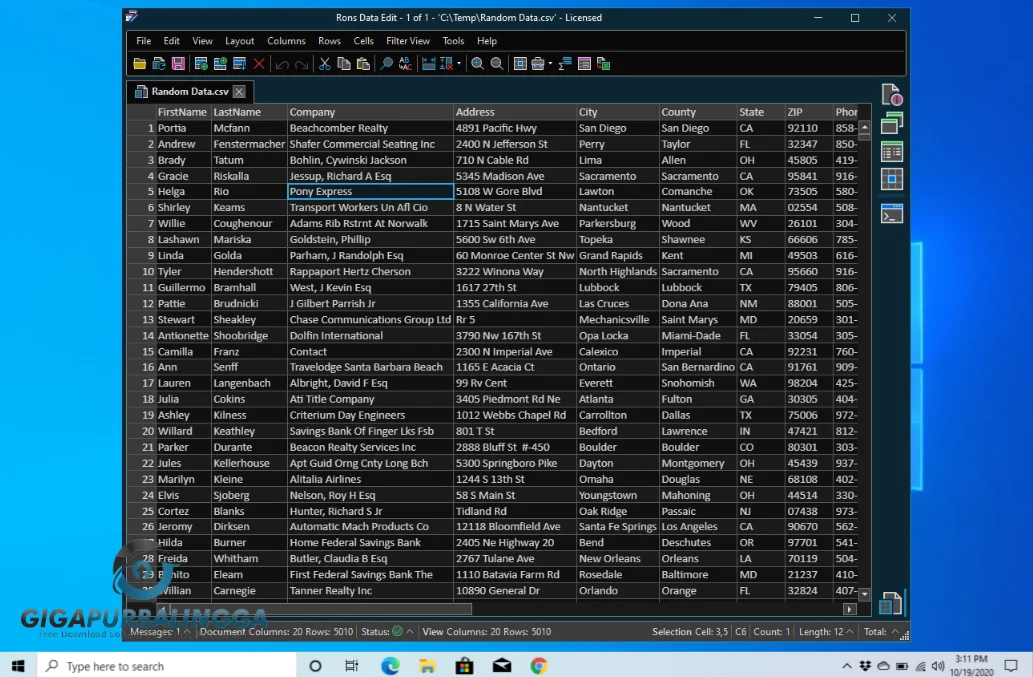Click the toolbox icon in the toolbar
This screenshot has height=677, width=1033.
click(538, 64)
